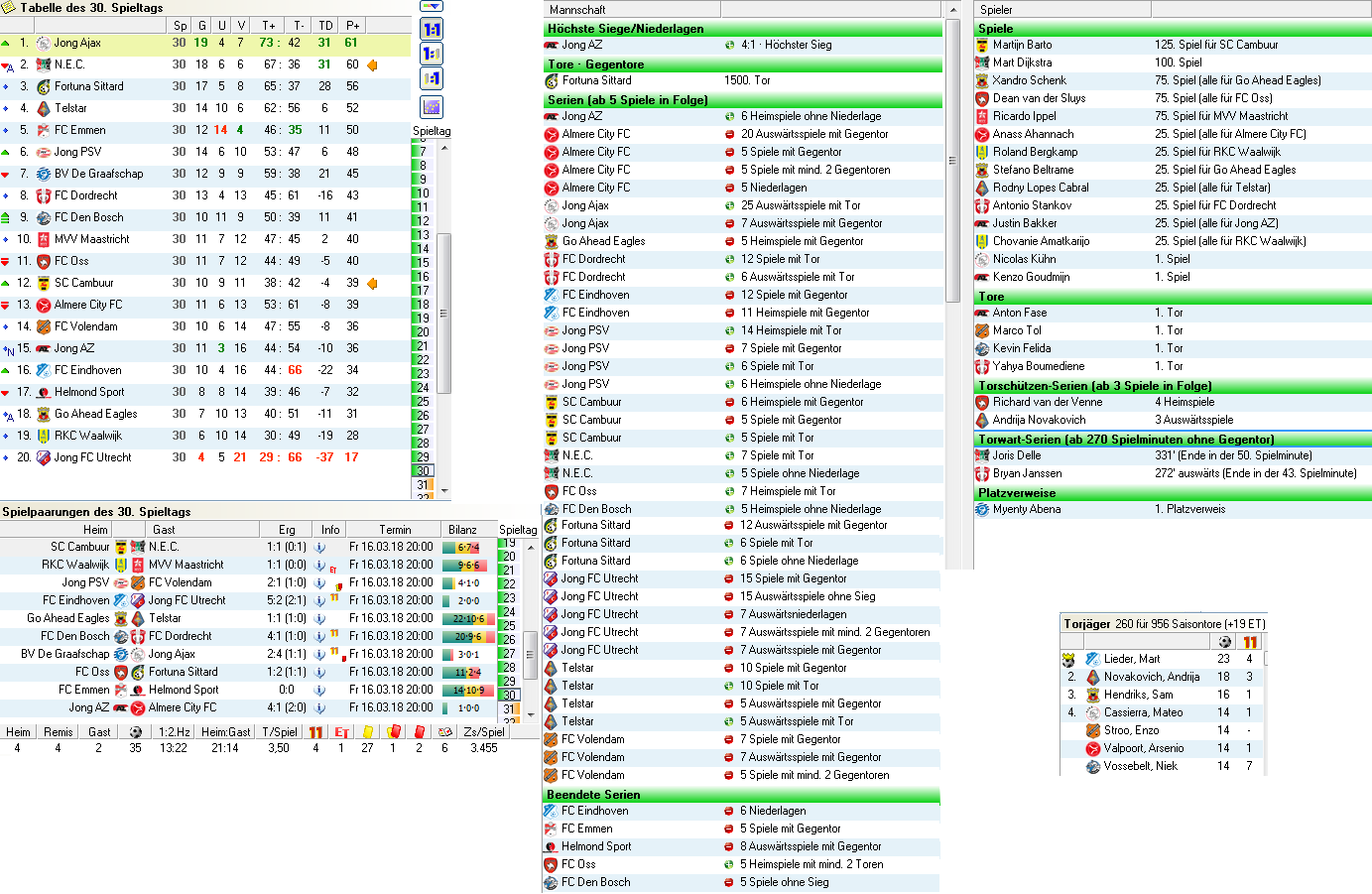The image size is (1372, 894).
Task: Click the table Spieltag list's scroll-up arrow
Action: click(444, 148)
